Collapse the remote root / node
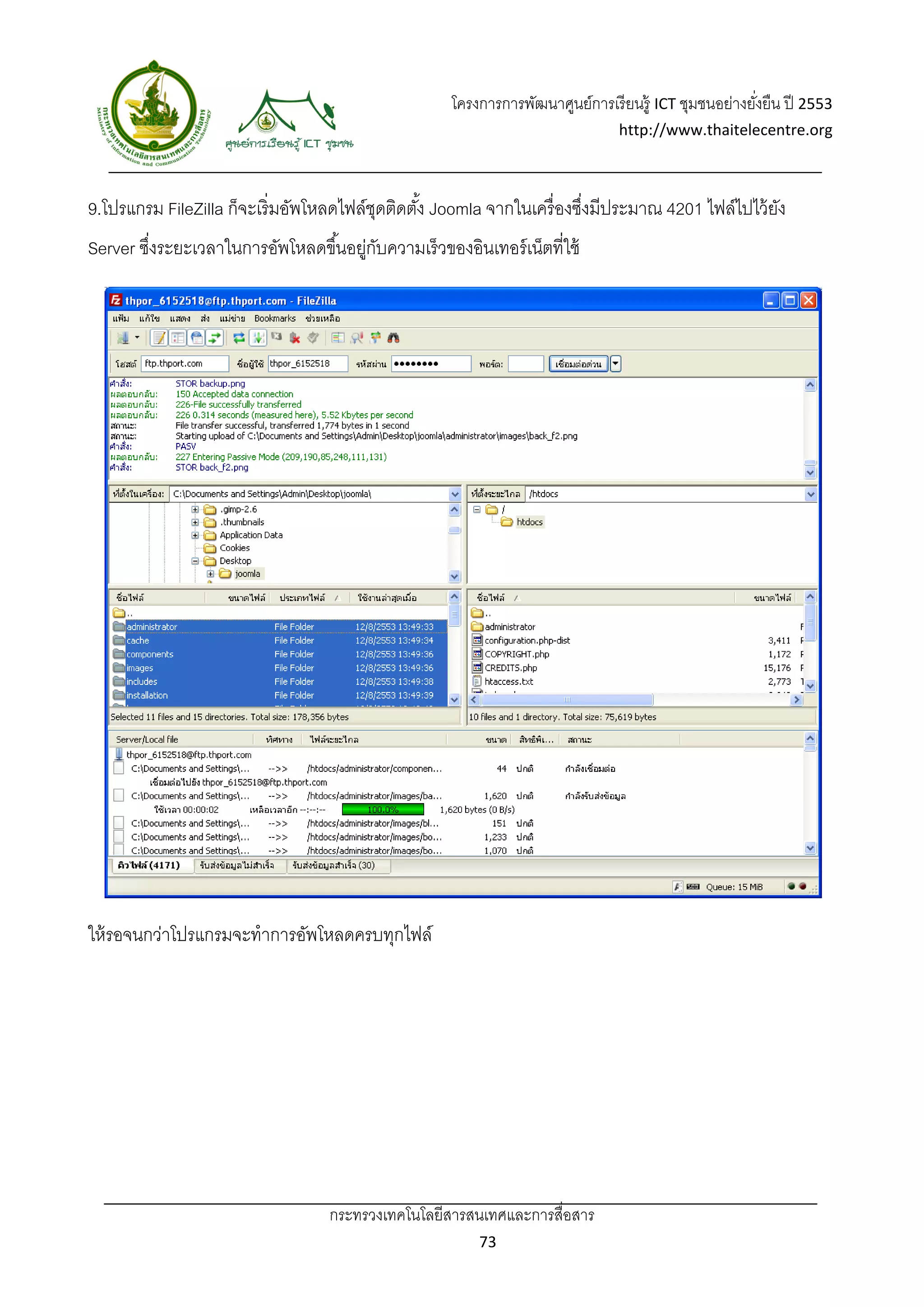Image resolution: width=924 pixels, height=1307 pixels. (477, 509)
